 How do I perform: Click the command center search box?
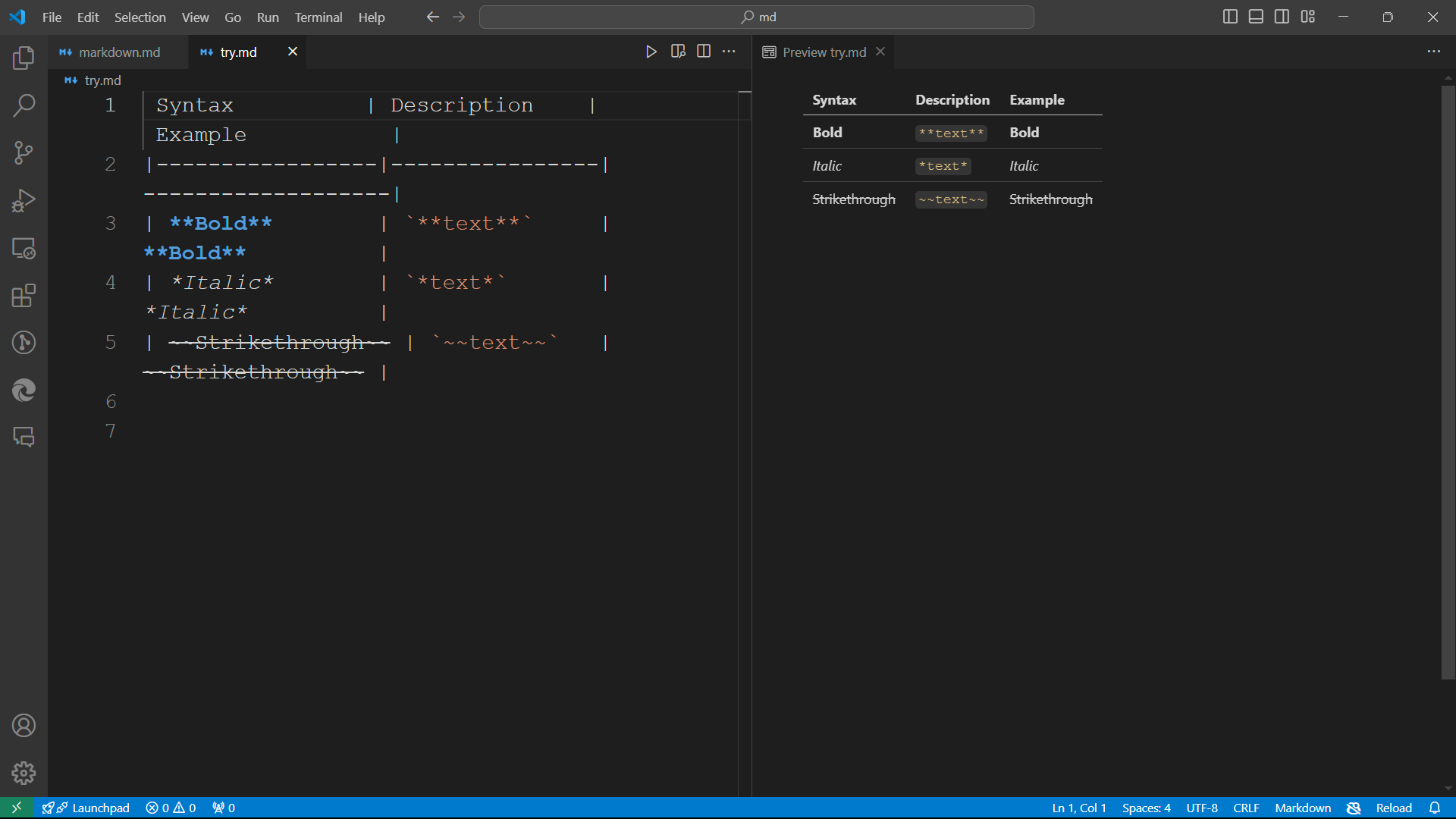click(x=757, y=17)
